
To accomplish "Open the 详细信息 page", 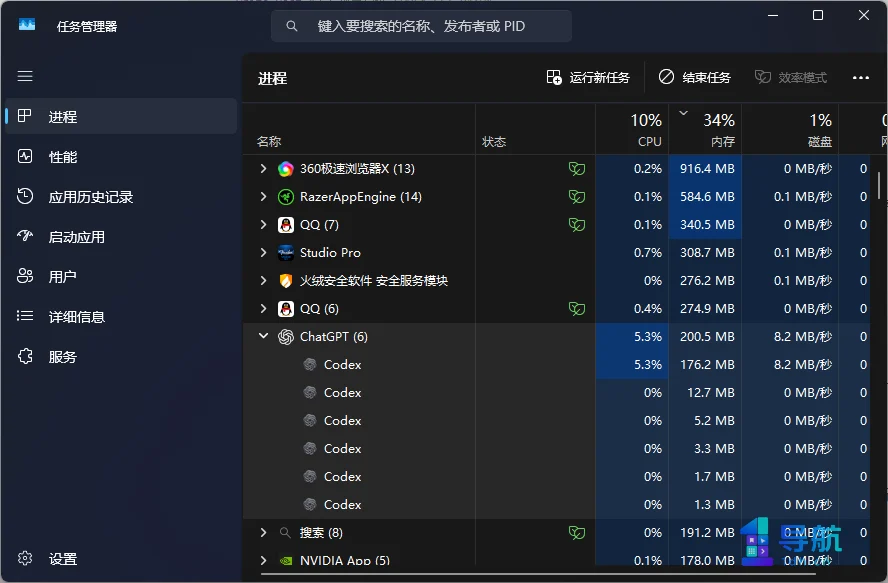I will tap(121, 316).
